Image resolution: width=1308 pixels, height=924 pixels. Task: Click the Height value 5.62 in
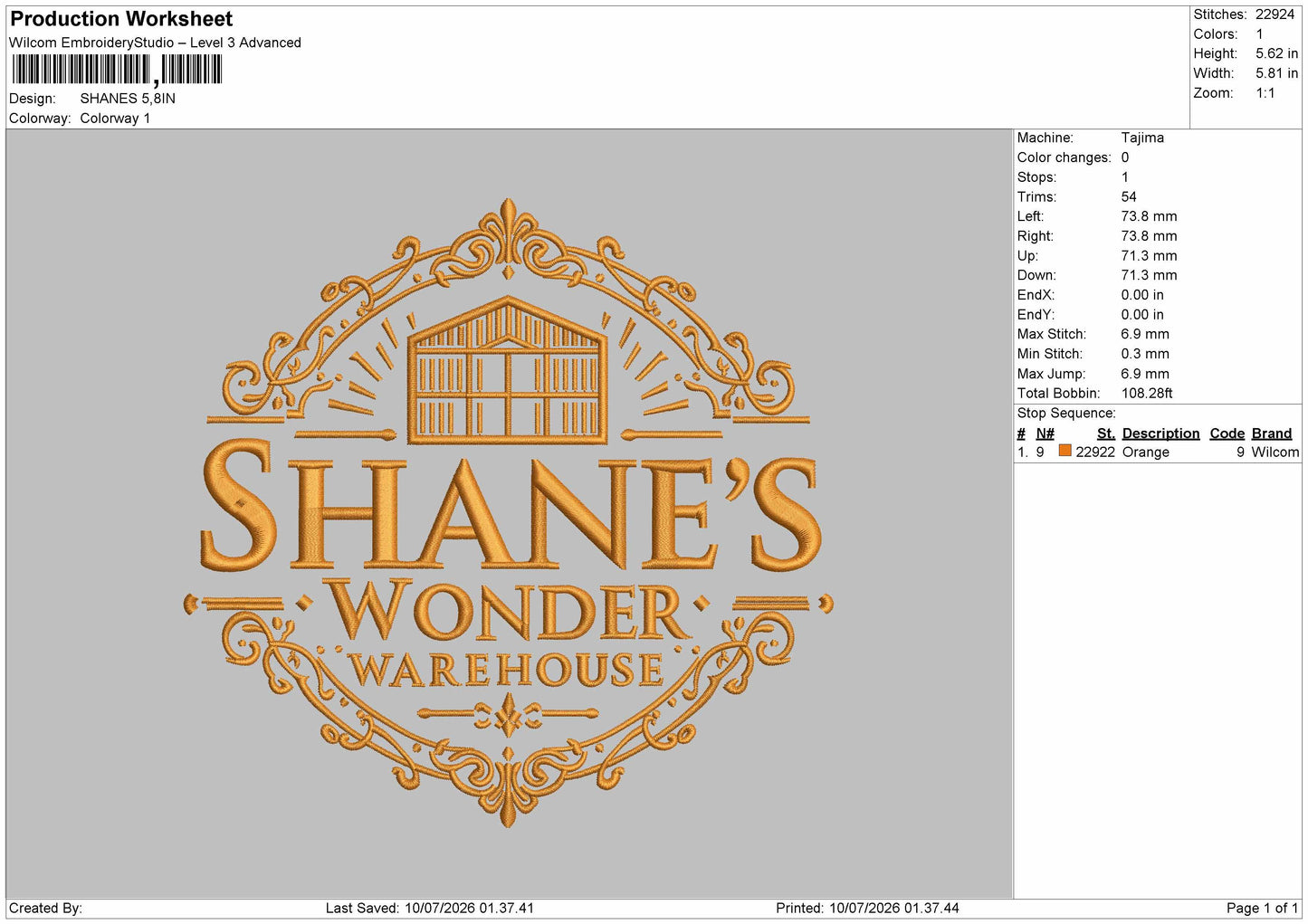tap(1276, 54)
